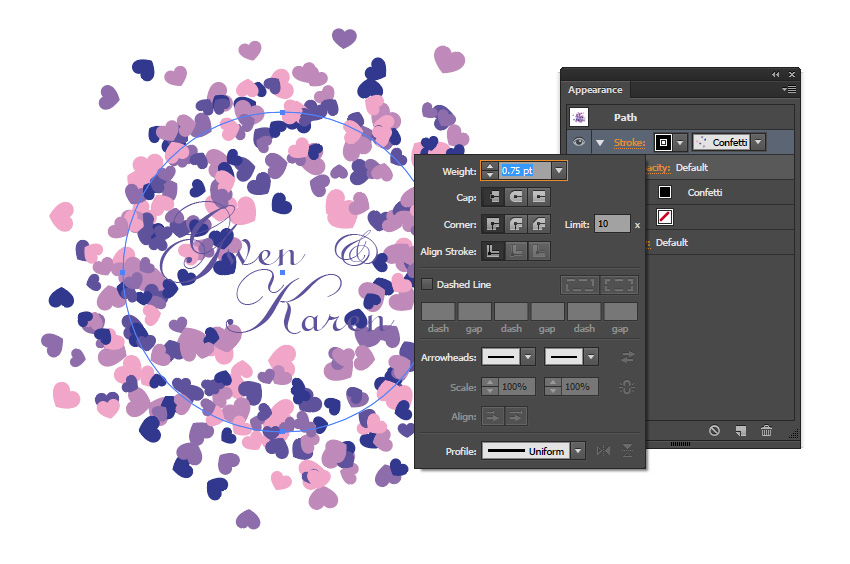Click the red slash None fill swatch
Image resolution: width=850 pixels, height=564 pixels.
click(x=665, y=217)
